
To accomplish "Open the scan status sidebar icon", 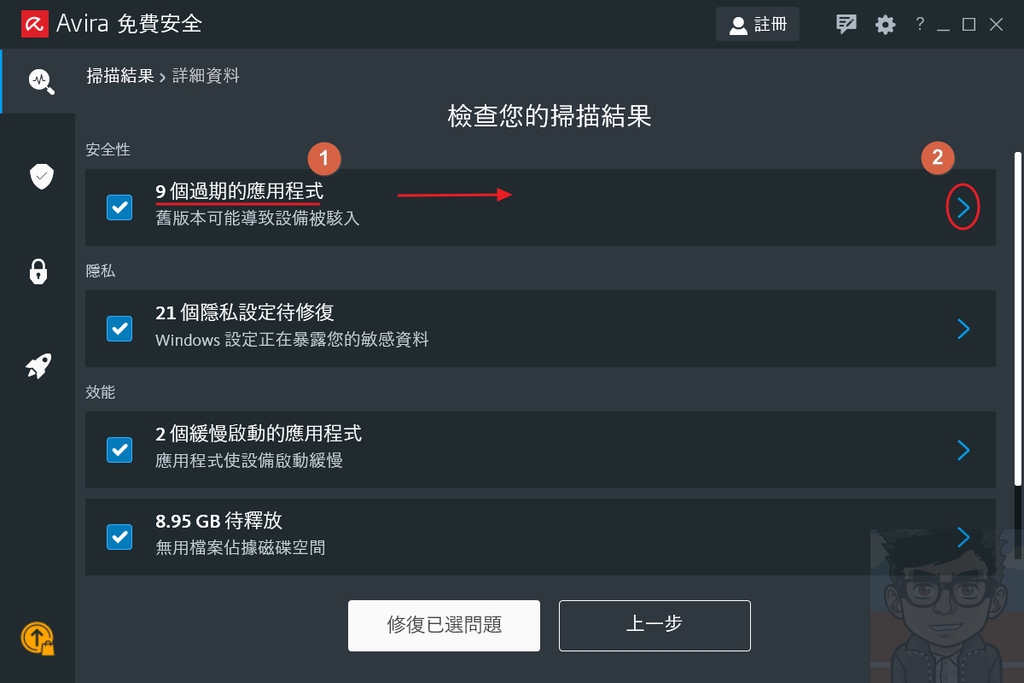I will click(41, 81).
